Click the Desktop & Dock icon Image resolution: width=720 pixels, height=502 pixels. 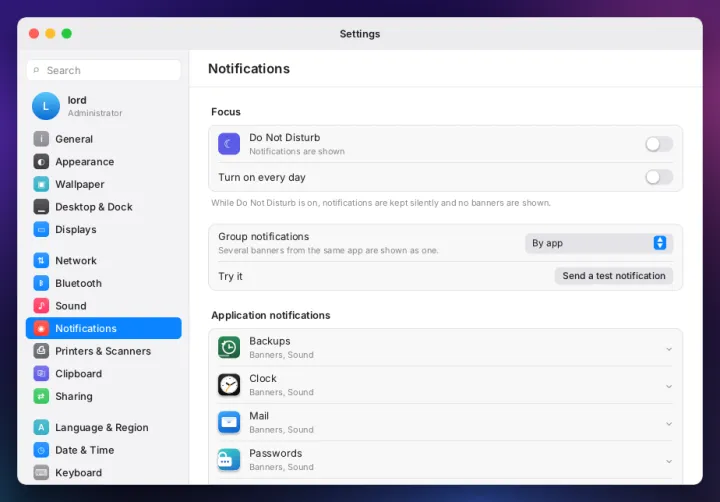[41, 207]
